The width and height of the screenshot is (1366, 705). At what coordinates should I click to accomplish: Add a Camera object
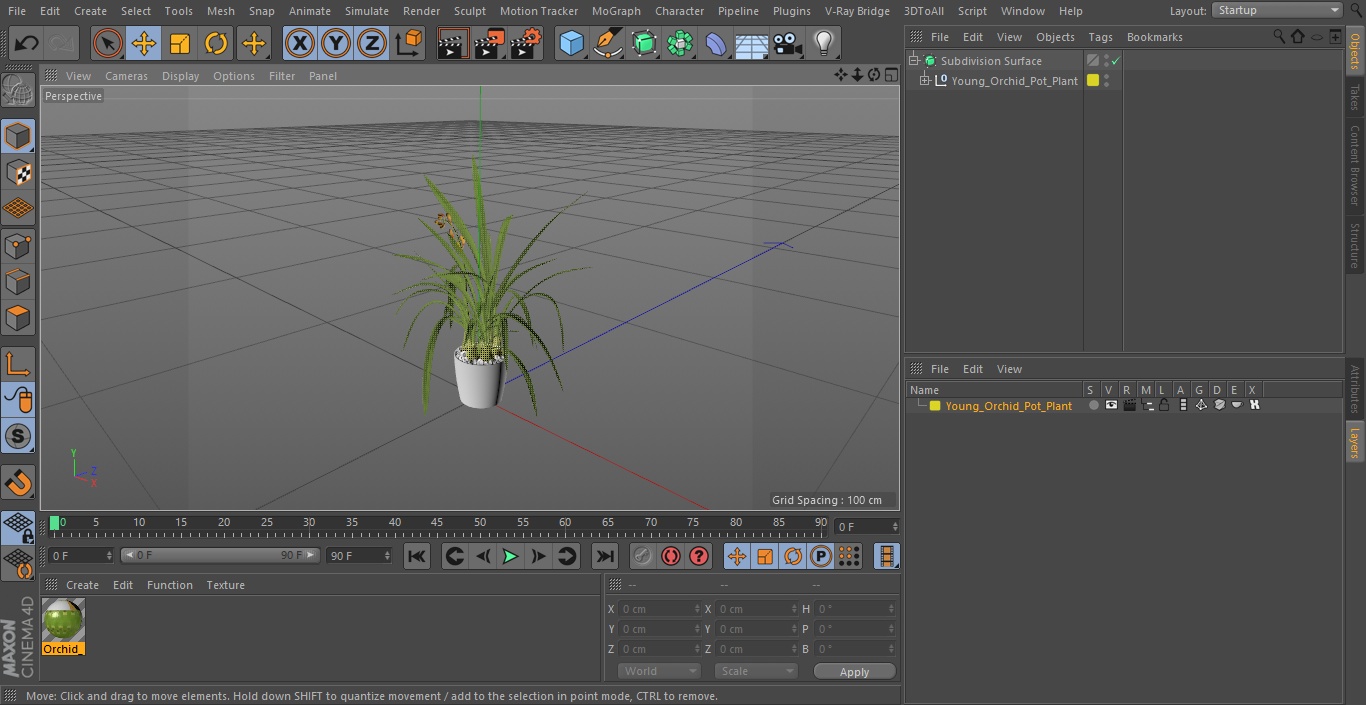(x=787, y=43)
